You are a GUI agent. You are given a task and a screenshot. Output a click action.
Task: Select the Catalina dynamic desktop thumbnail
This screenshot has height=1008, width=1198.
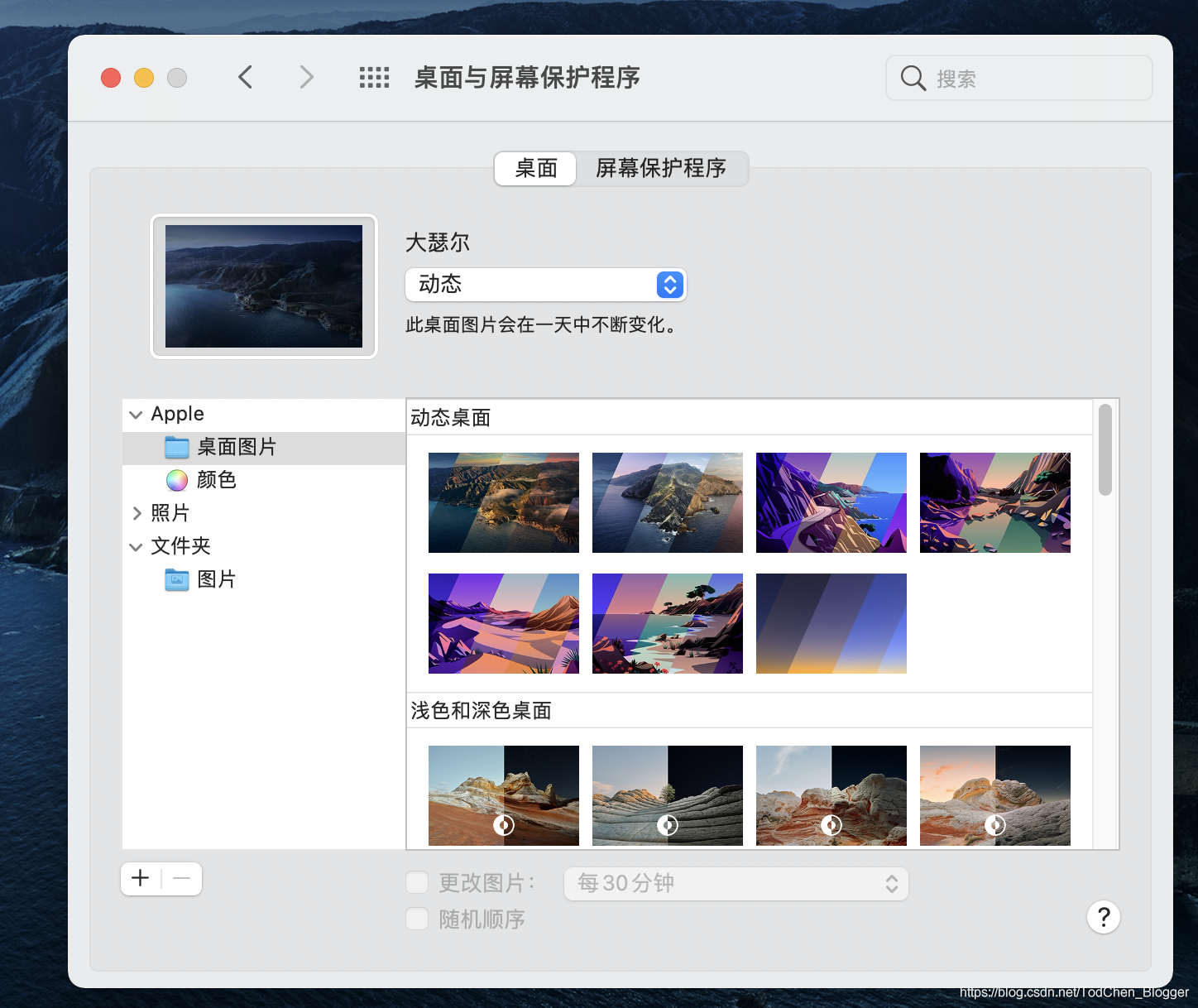(x=668, y=502)
